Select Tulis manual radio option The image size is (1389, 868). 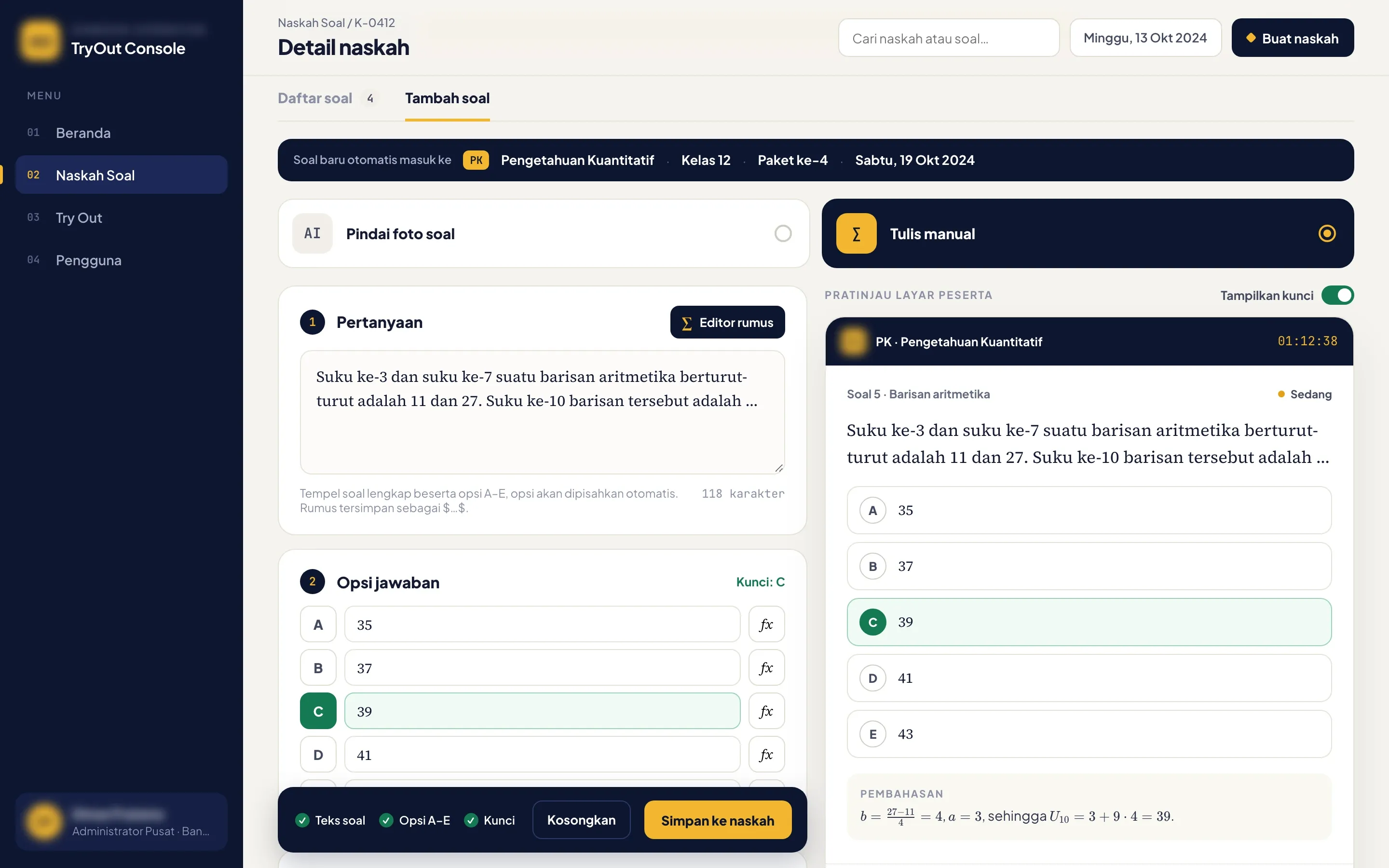click(1326, 233)
